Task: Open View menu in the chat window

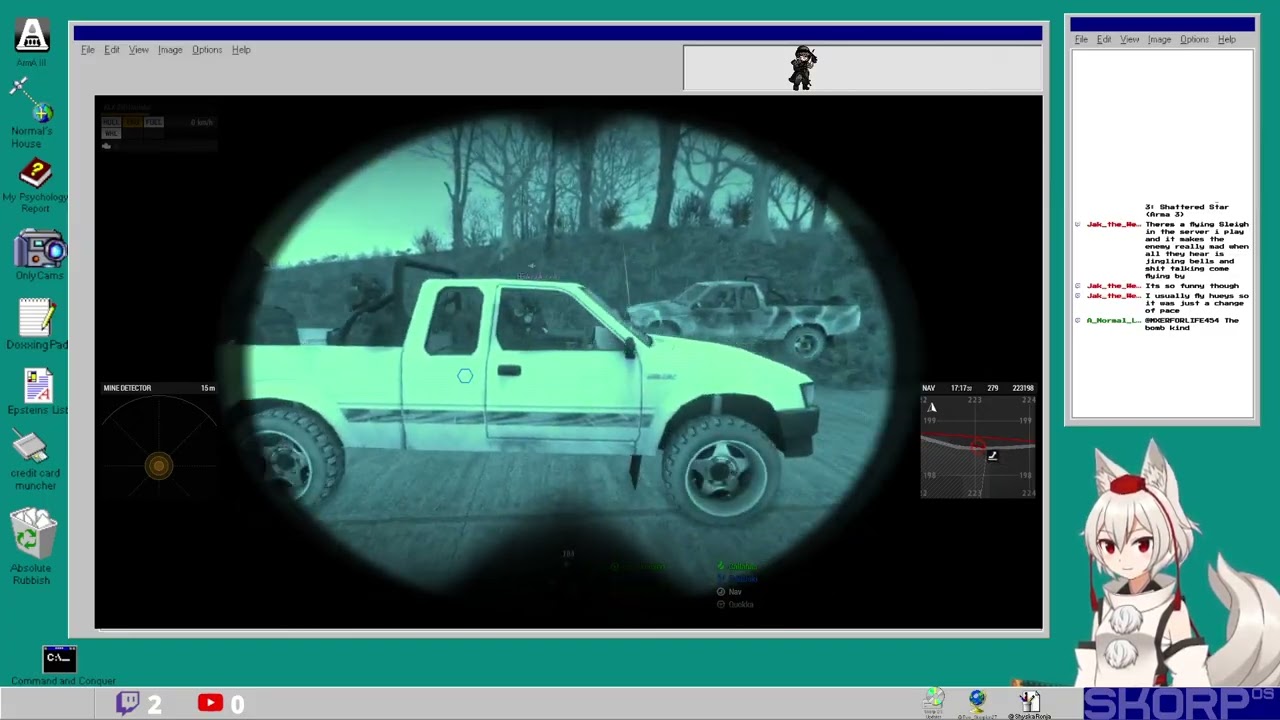Action: click(1130, 40)
